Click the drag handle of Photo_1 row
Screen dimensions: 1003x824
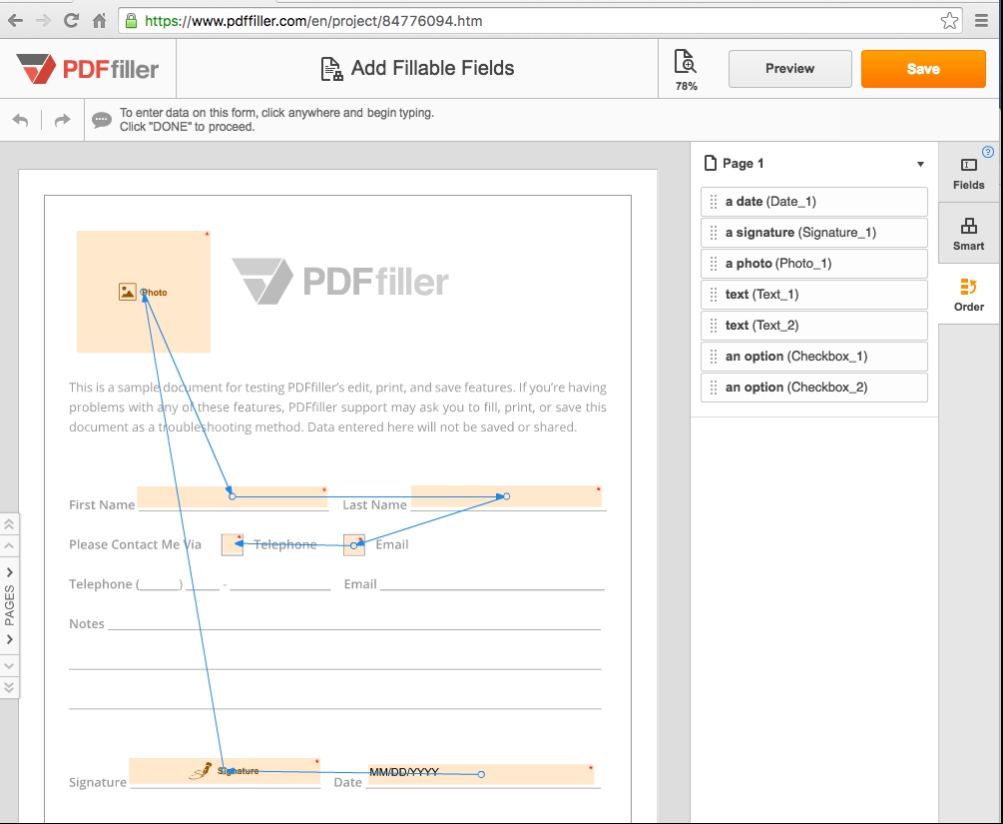point(713,264)
